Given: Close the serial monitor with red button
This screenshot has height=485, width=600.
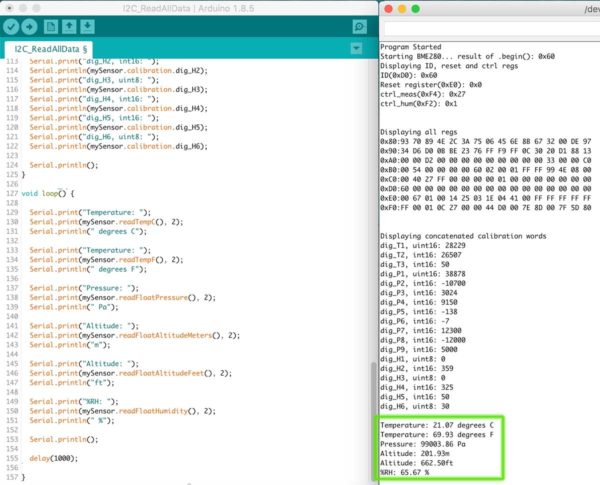Looking at the screenshot, I should [389, 9].
